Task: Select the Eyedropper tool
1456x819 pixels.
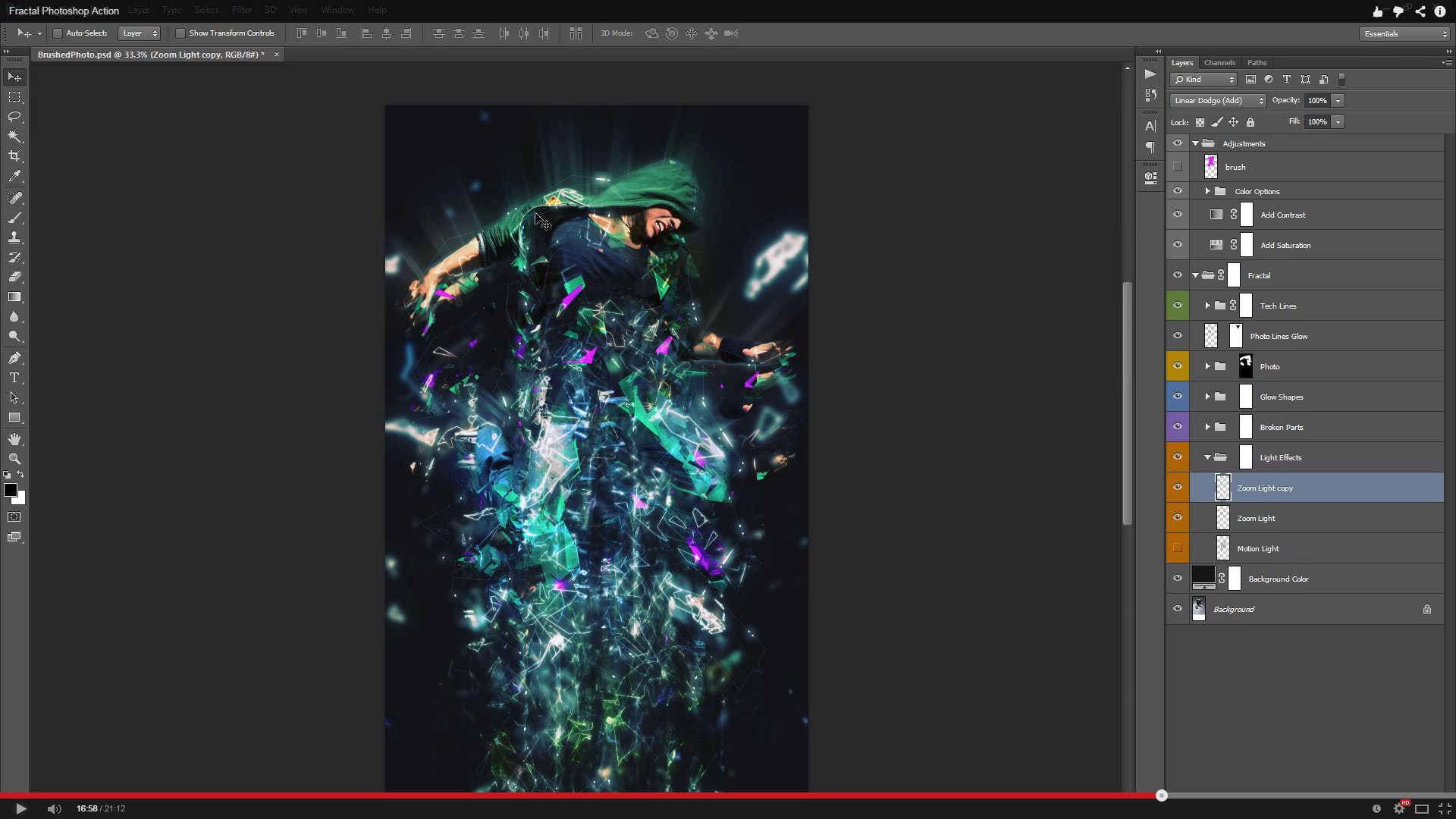Action: click(x=14, y=176)
